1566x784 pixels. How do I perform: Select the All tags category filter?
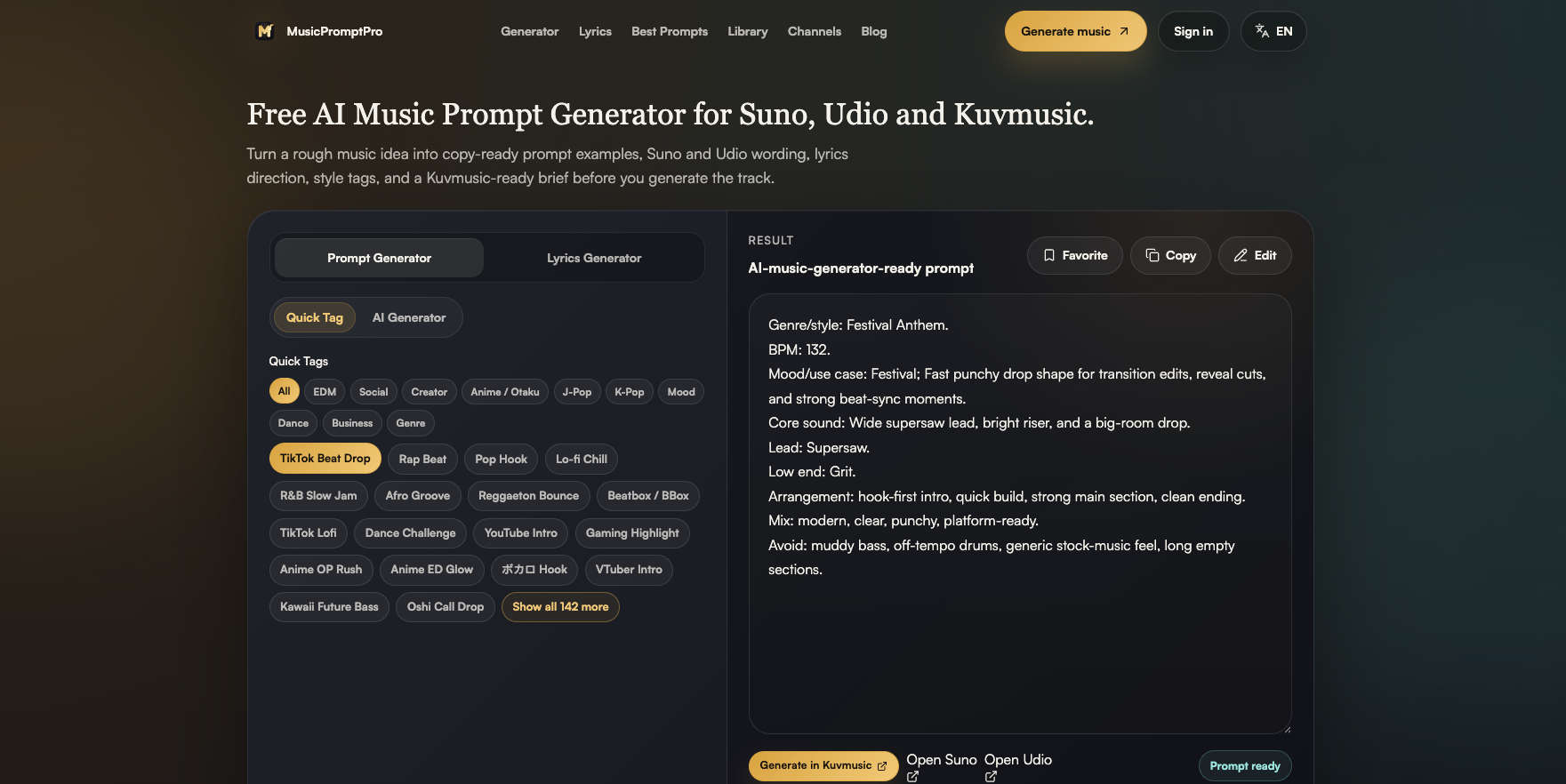pos(284,392)
